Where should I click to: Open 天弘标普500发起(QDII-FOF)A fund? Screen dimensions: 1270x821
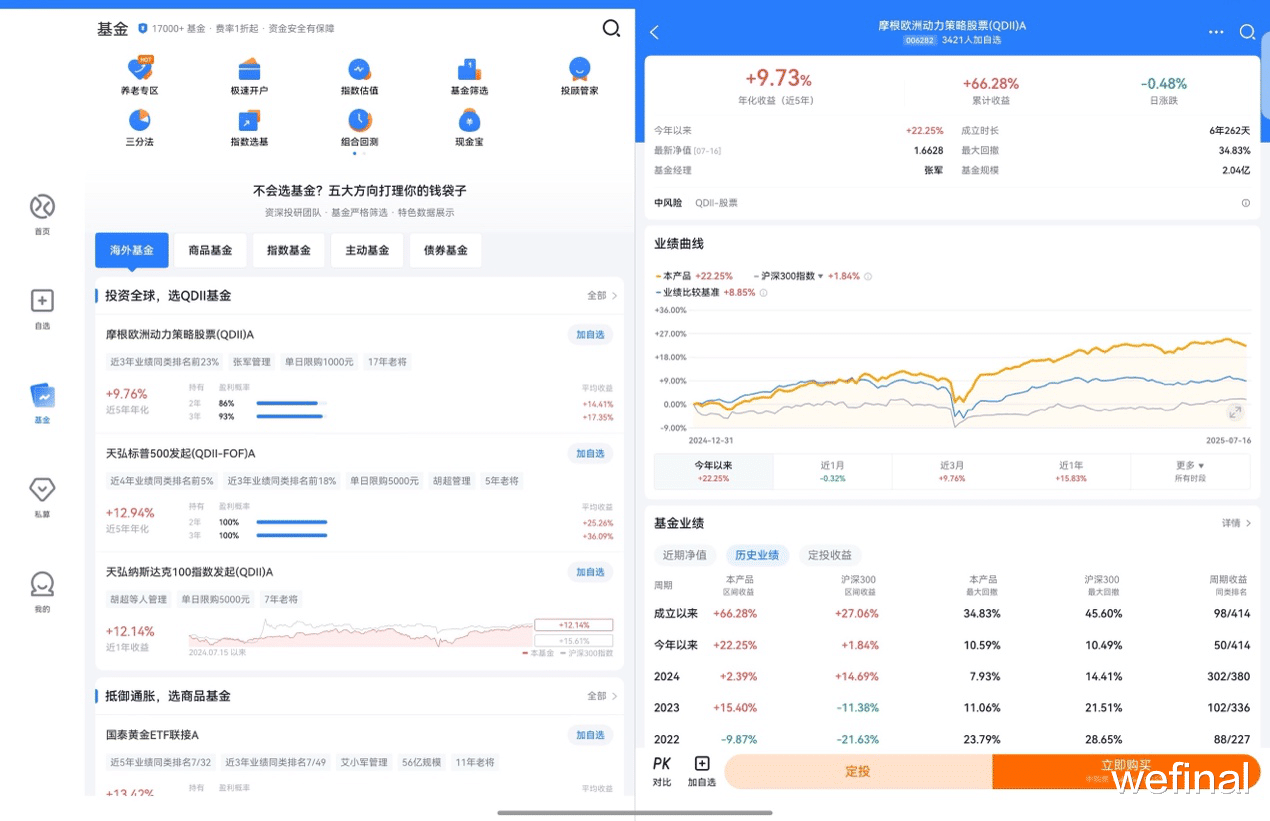tap(181, 454)
